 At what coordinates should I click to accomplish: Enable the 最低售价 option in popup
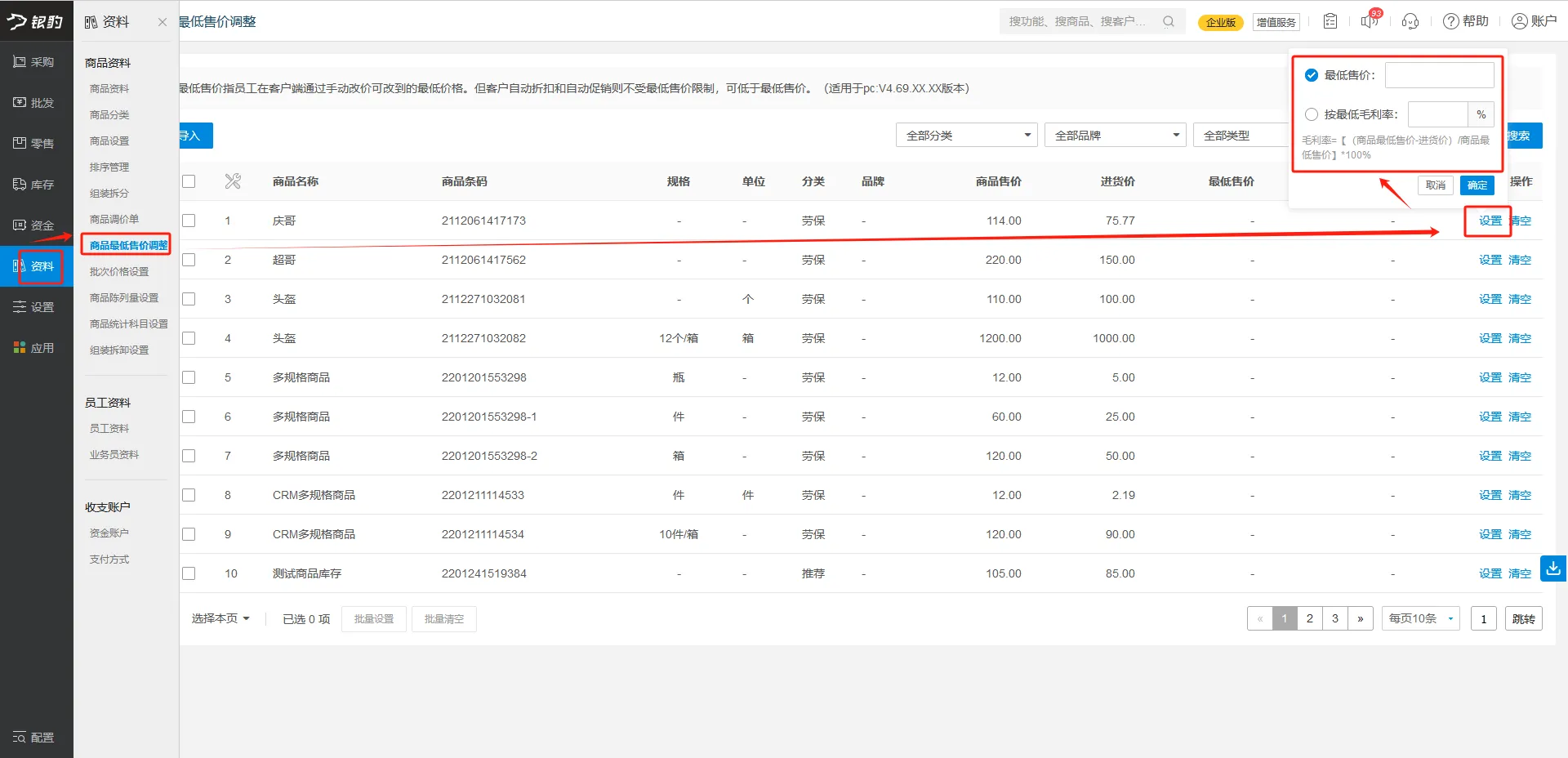[1312, 74]
